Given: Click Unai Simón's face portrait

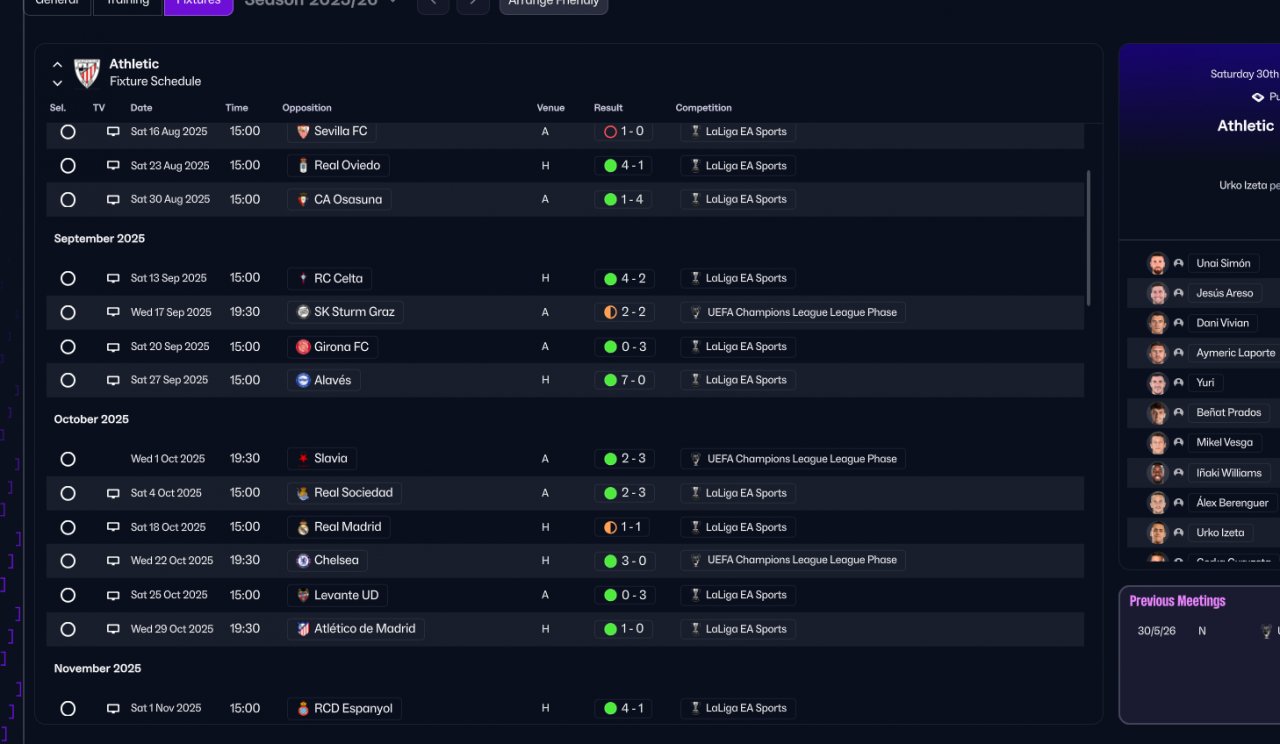Looking at the screenshot, I should 1157,264.
